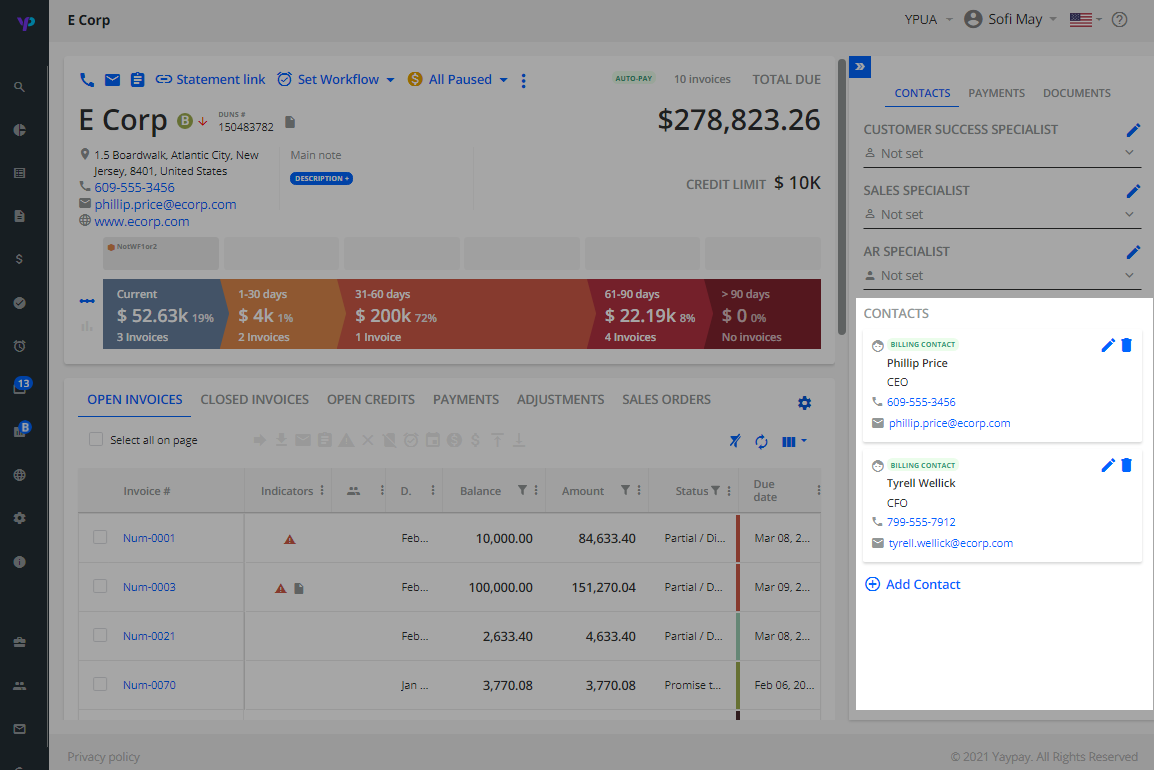Open the All Paused dropdown
This screenshot has width=1154, height=770.
(x=458, y=80)
